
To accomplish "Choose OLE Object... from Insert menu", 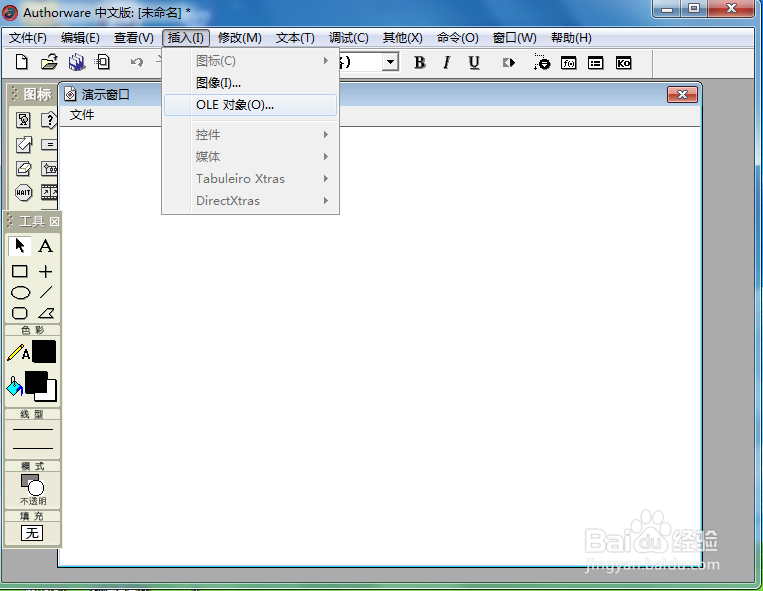I will pos(250,105).
